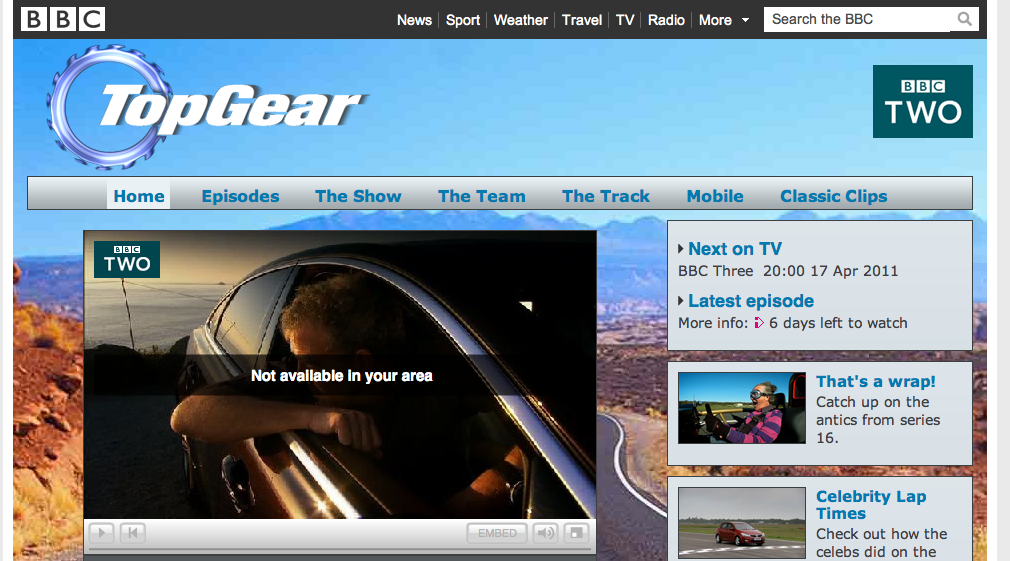This screenshot has width=1010, height=561.
Task: Follow the Latest episode link
Action: tap(751, 301)
